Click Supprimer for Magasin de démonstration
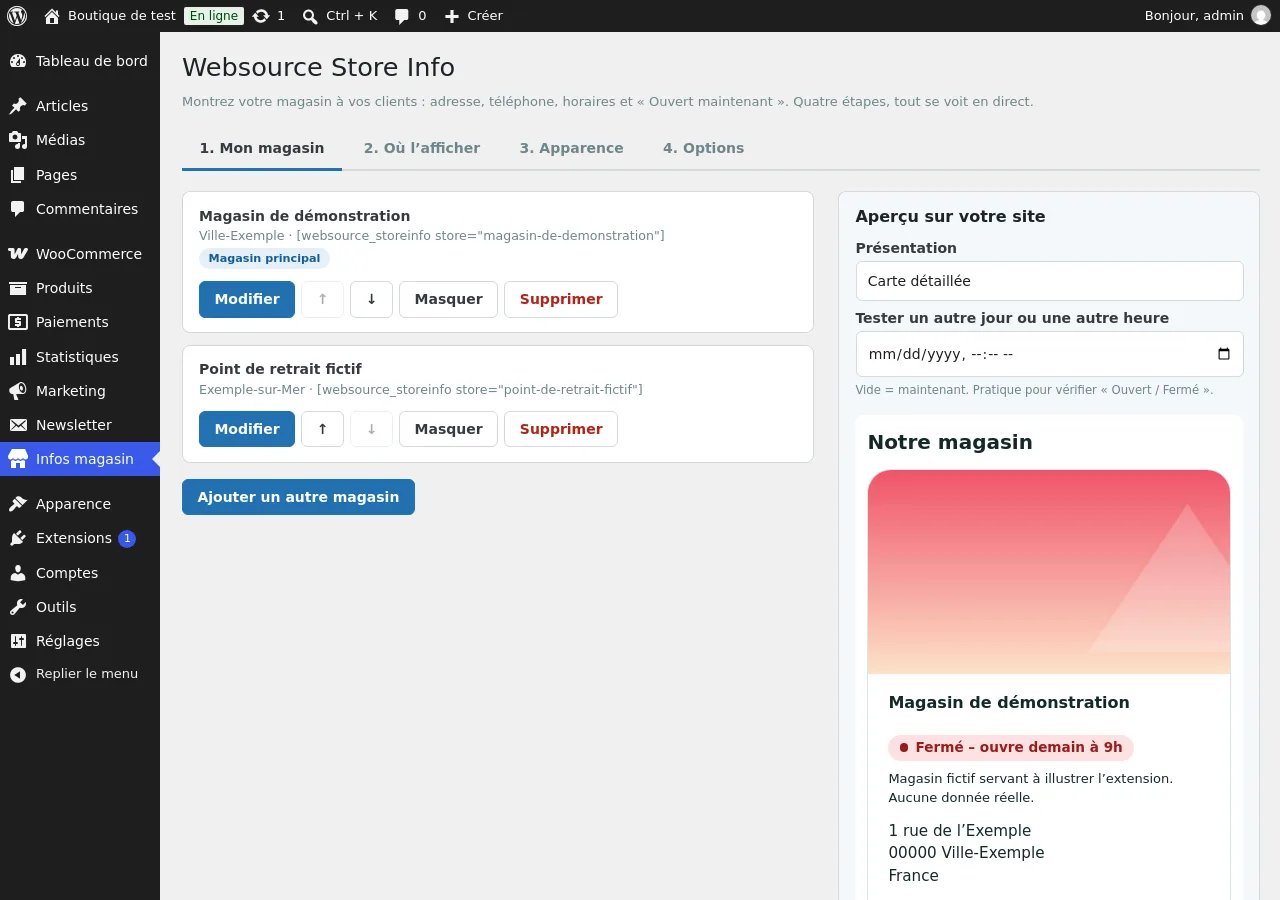 (561, 299)
